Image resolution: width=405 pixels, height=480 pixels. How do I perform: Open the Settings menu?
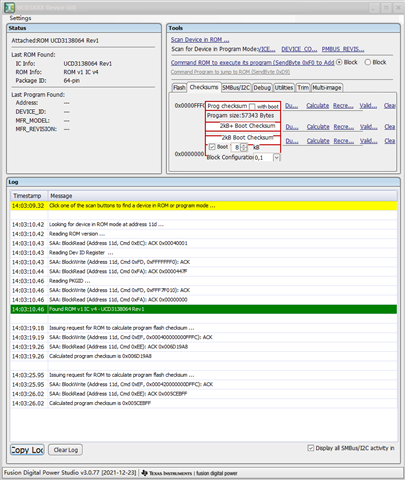coord(20,18)
